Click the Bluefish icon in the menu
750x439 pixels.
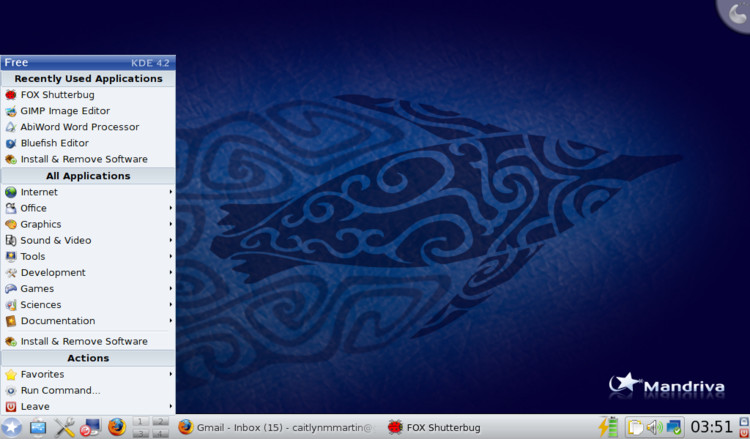(11, 143)
